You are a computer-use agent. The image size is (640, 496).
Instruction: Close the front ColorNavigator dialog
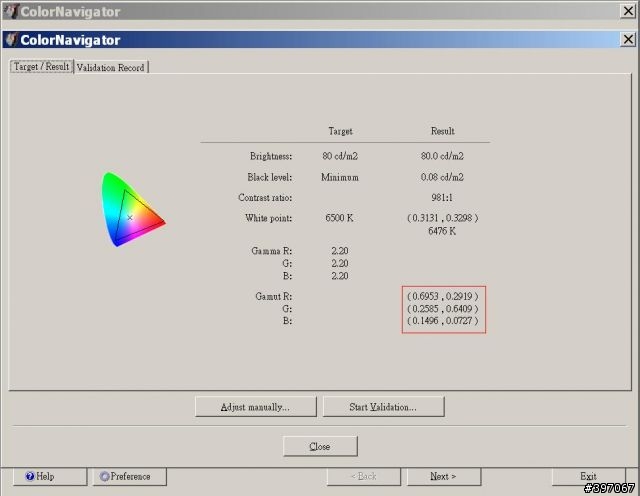(628, 40)
